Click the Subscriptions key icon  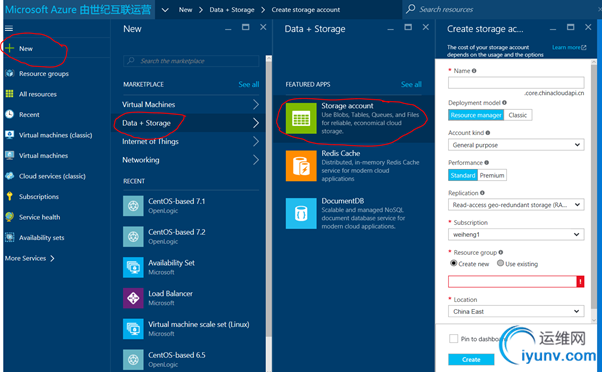tap(10, 196)
